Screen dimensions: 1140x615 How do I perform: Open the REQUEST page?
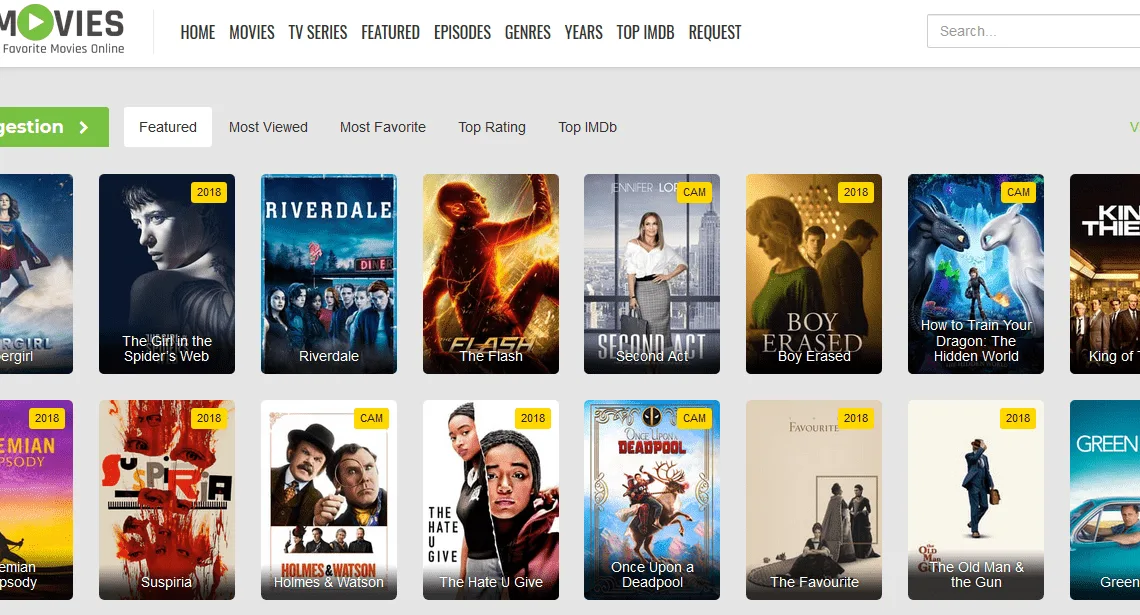point(715,32)
